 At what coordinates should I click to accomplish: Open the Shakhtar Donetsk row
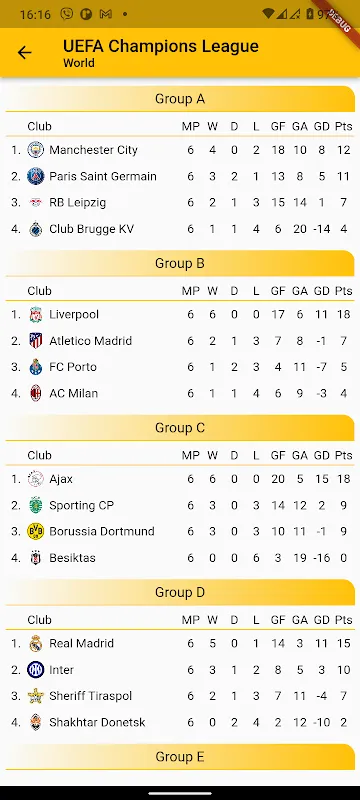(180, 723)
